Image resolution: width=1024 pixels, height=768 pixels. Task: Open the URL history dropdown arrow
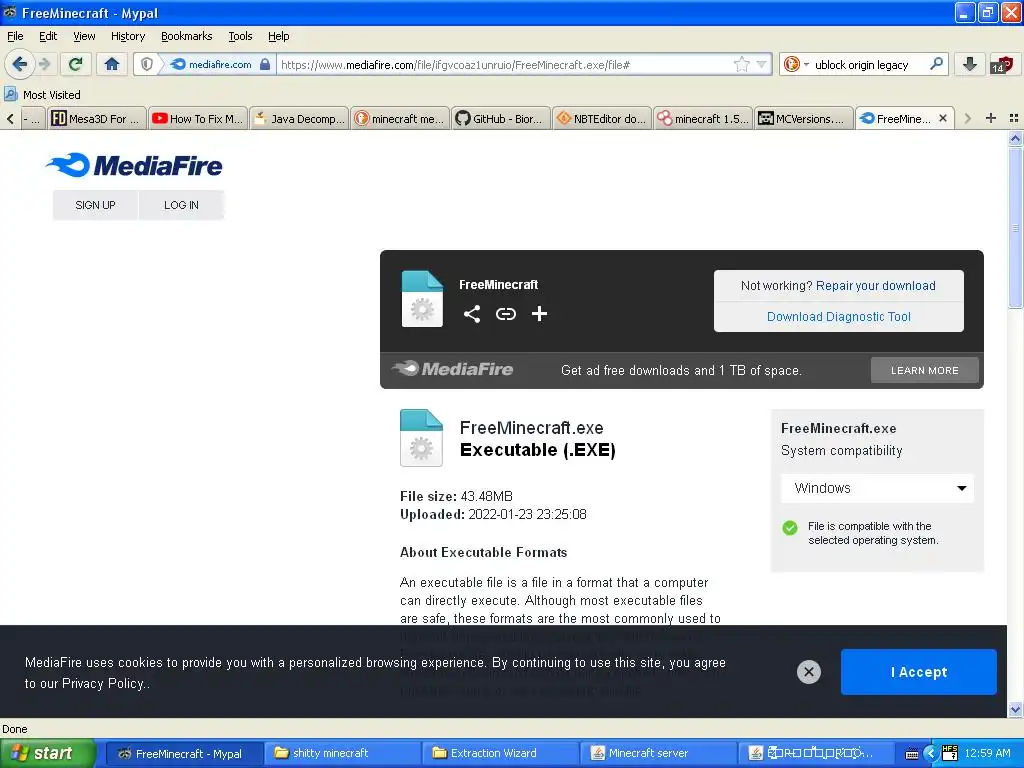(761, 64)
